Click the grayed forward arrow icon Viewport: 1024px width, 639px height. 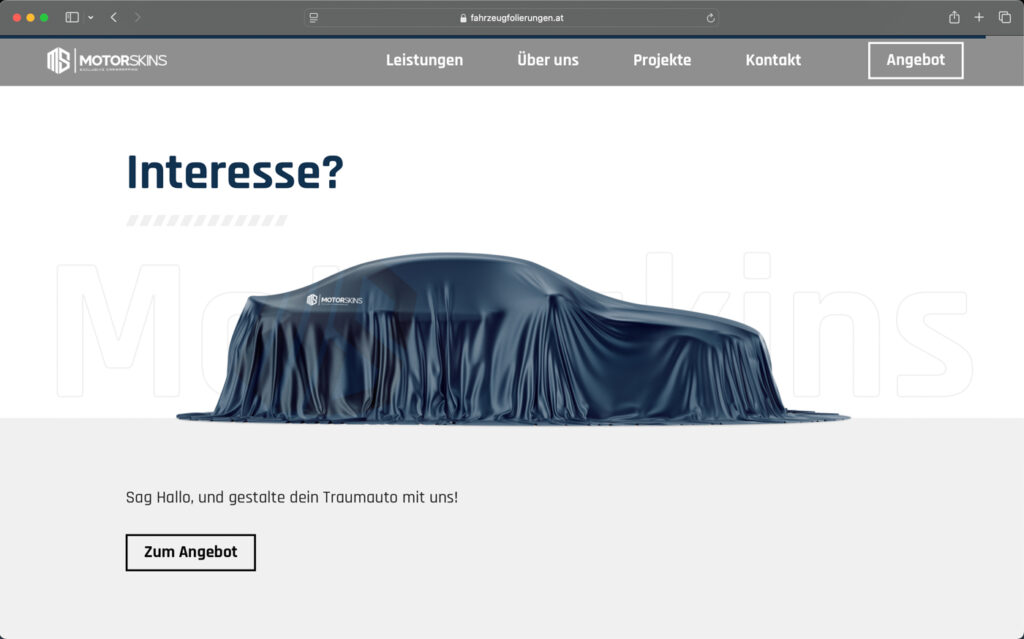pyautogui.click(x=136, y=16)
